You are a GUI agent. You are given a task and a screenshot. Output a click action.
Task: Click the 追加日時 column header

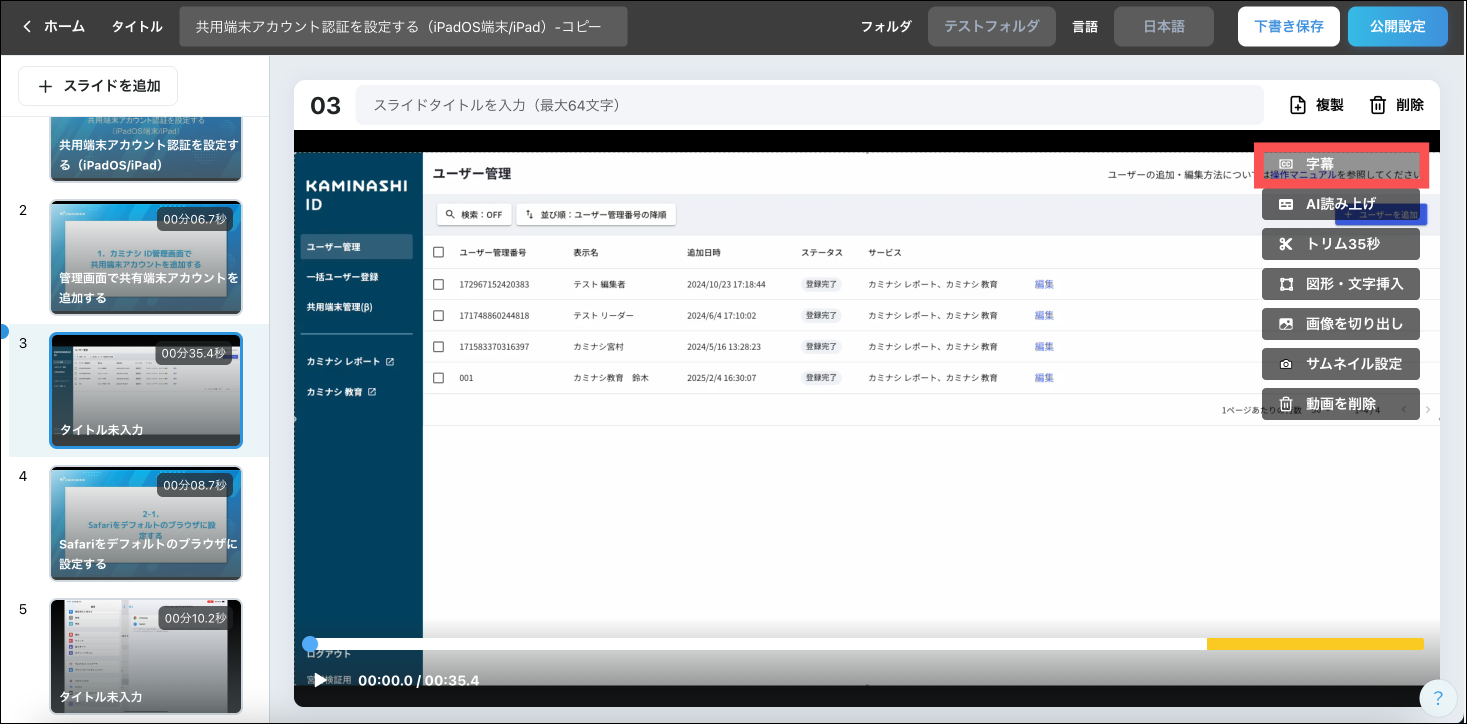point(703,252)
